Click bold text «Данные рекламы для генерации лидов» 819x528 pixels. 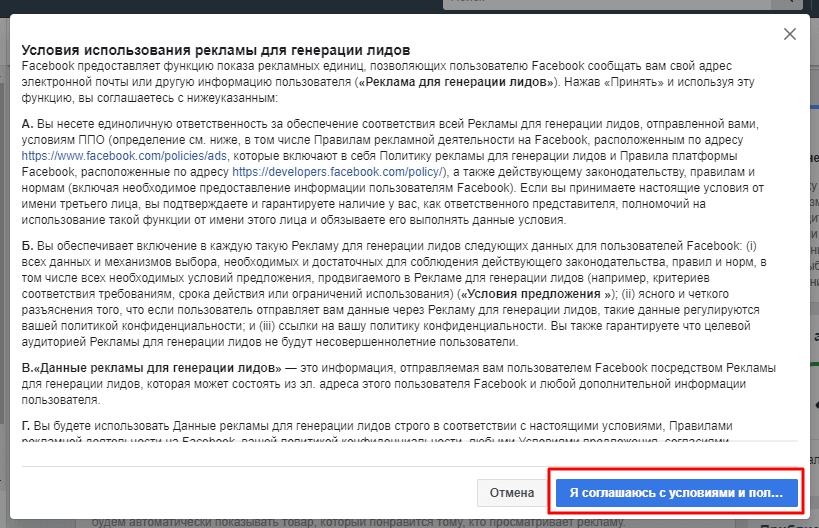point(157,368)
